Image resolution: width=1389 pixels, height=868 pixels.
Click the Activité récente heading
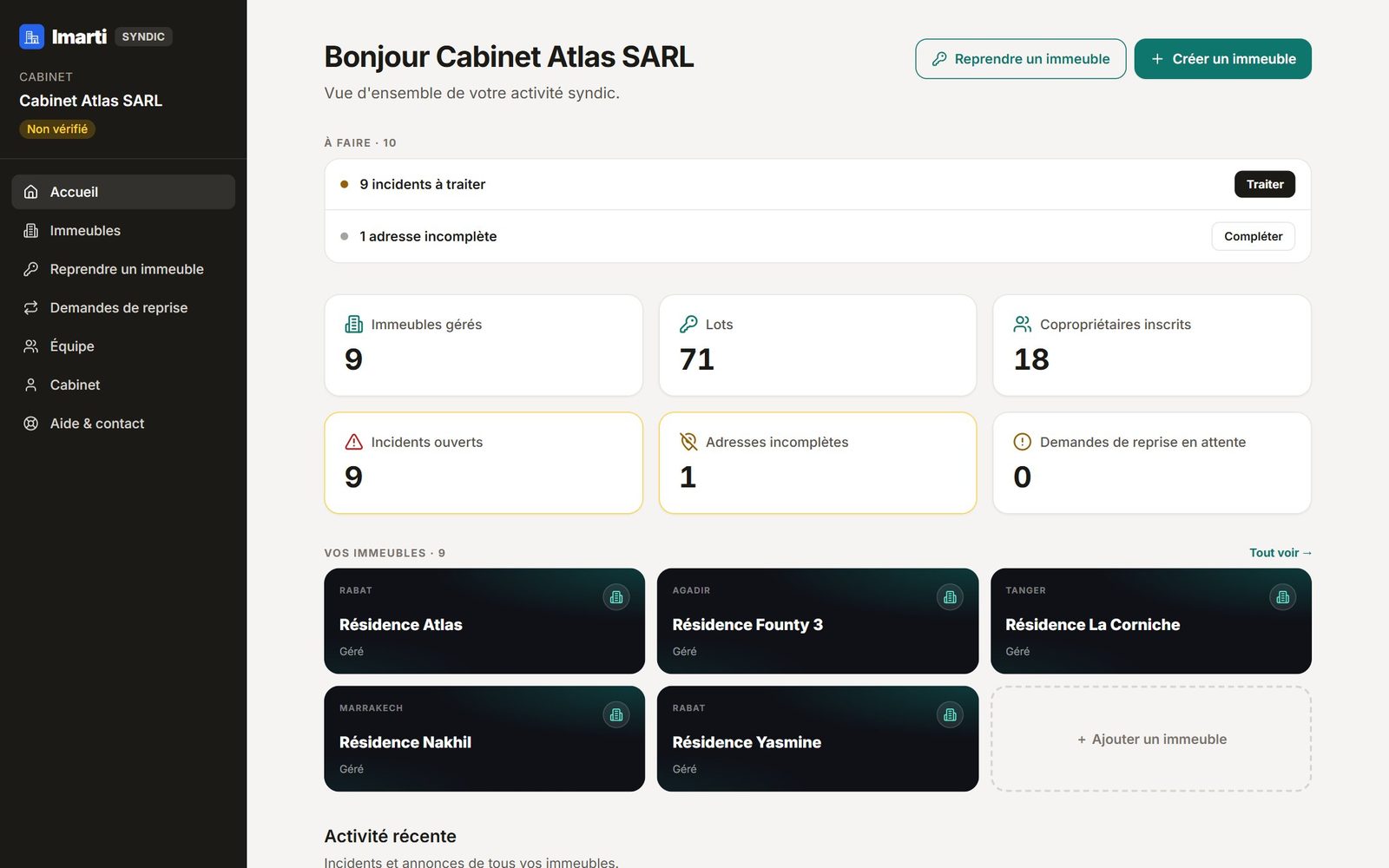(390, 836)
